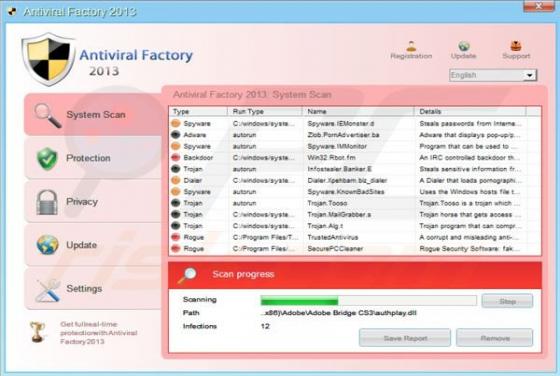Viewport: 560px width, 376px height.
Task: Click the Settings tools icon
Action: click(48, 290)
